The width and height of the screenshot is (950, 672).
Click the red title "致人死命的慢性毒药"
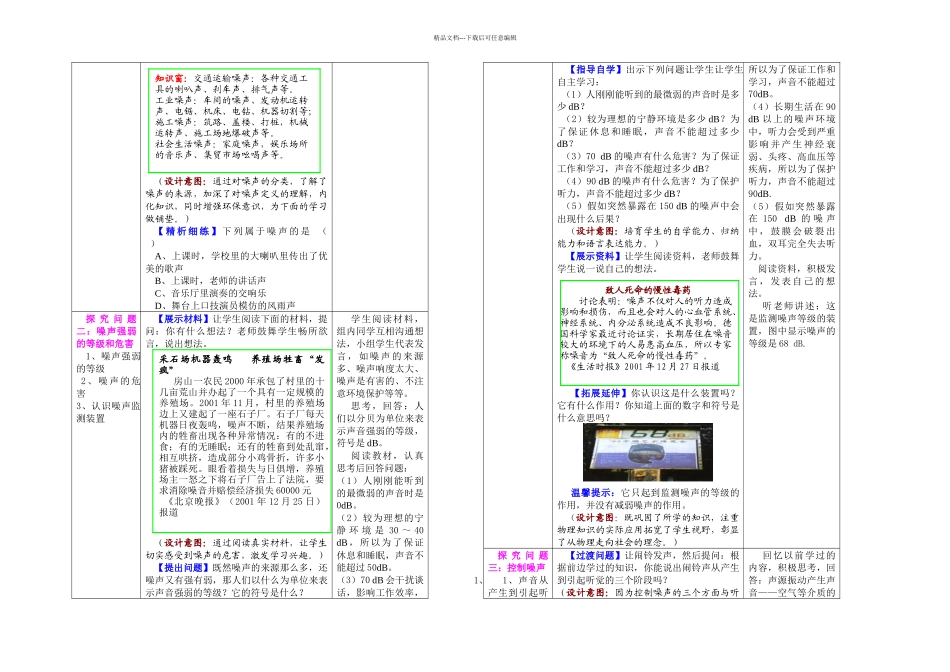pos(648,290)
